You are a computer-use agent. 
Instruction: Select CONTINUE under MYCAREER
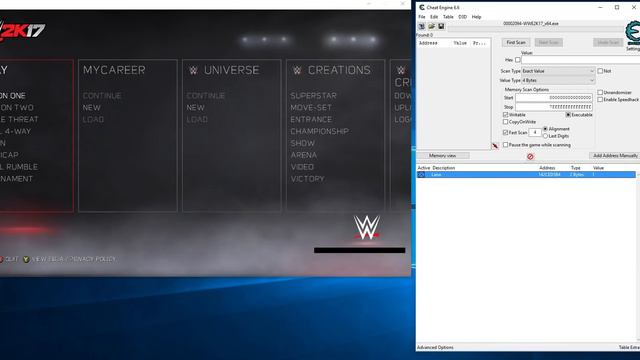[102, 96]
